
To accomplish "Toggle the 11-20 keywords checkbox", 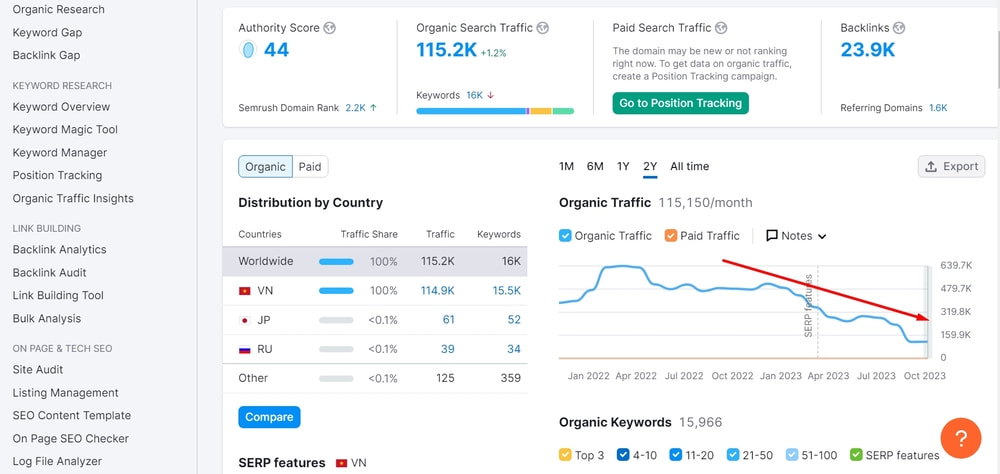I will [x=676, y=455].
